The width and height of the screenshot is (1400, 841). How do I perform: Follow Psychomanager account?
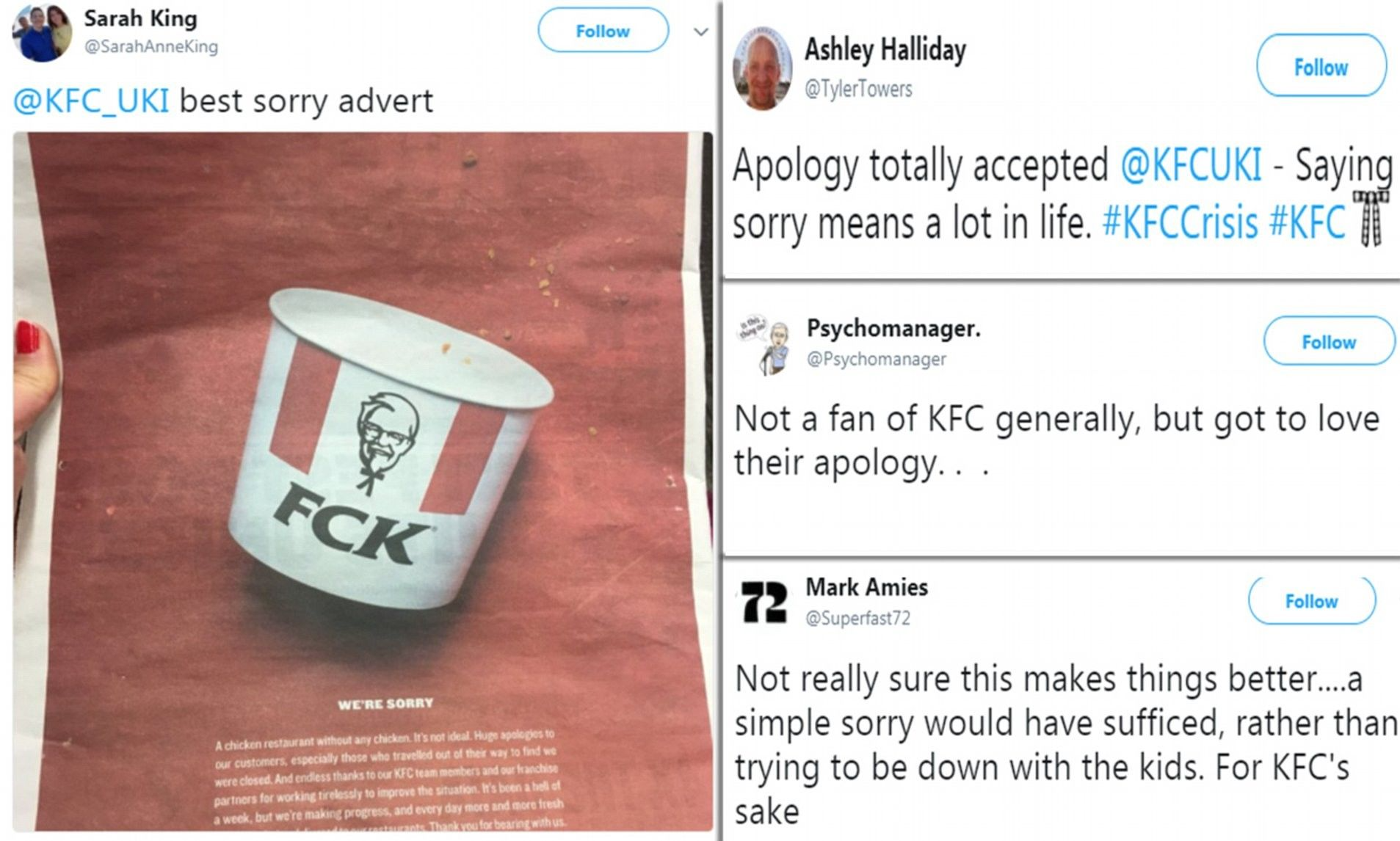coord(1329,342)
